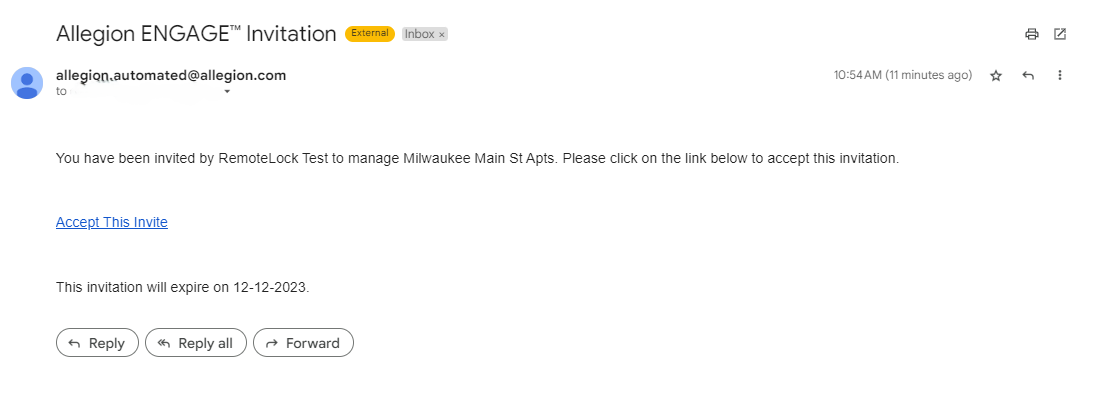The width and height of the screenshot is (1093, 402).
Task: Open the Accept This Invite link
Action: click(x=112, y=222)
